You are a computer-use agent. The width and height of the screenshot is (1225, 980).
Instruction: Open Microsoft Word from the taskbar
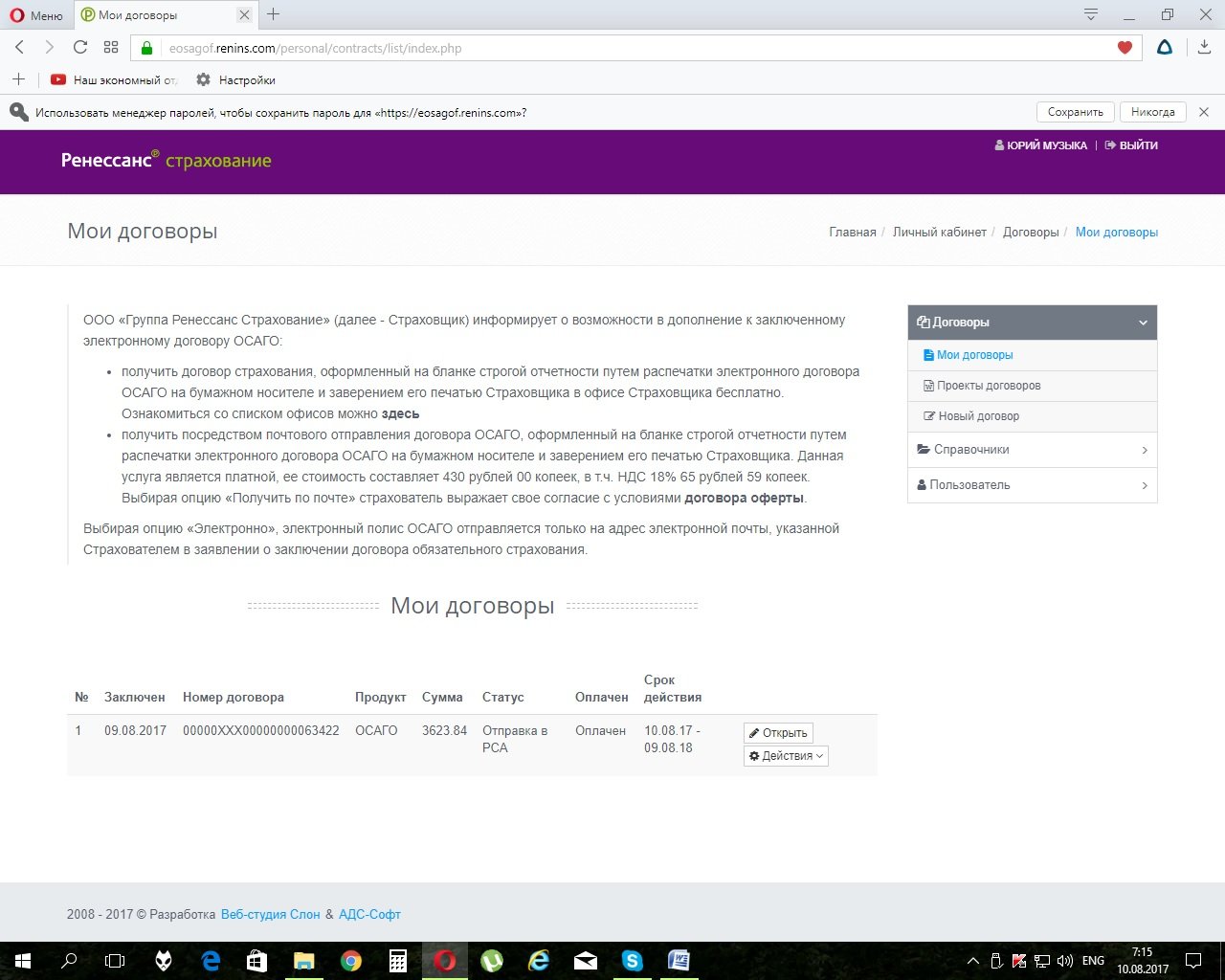[x=679, y=960]
